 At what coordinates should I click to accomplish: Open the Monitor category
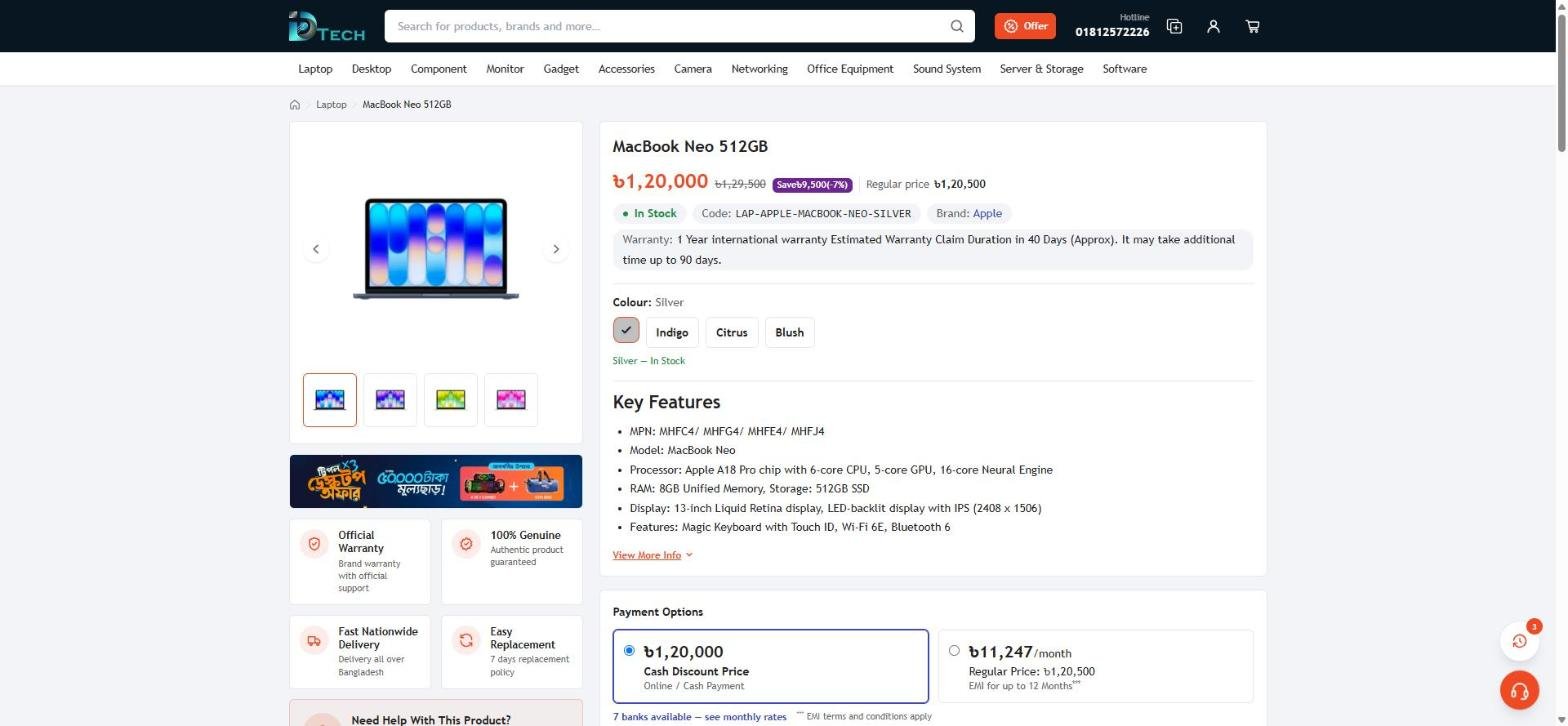coord(505,69)
